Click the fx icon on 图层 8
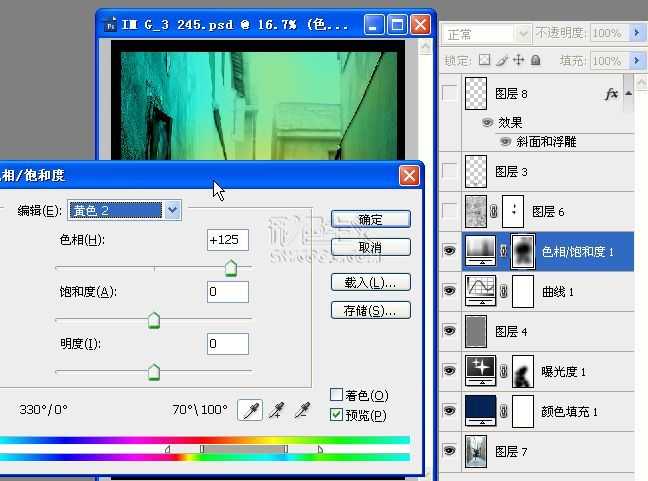 (611, 94)
